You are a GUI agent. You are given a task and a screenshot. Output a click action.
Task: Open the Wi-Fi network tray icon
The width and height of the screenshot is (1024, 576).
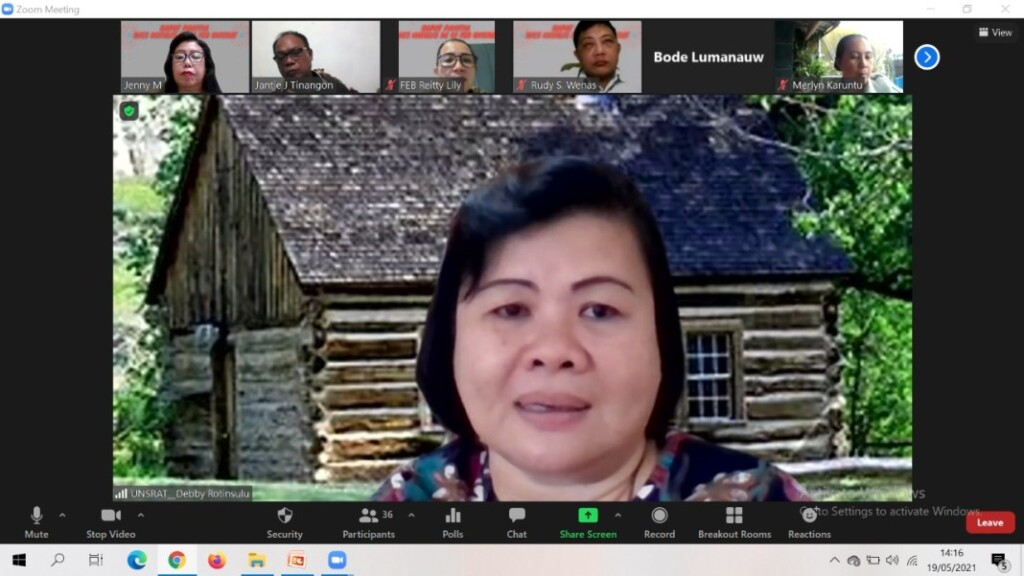click(912, 560)
